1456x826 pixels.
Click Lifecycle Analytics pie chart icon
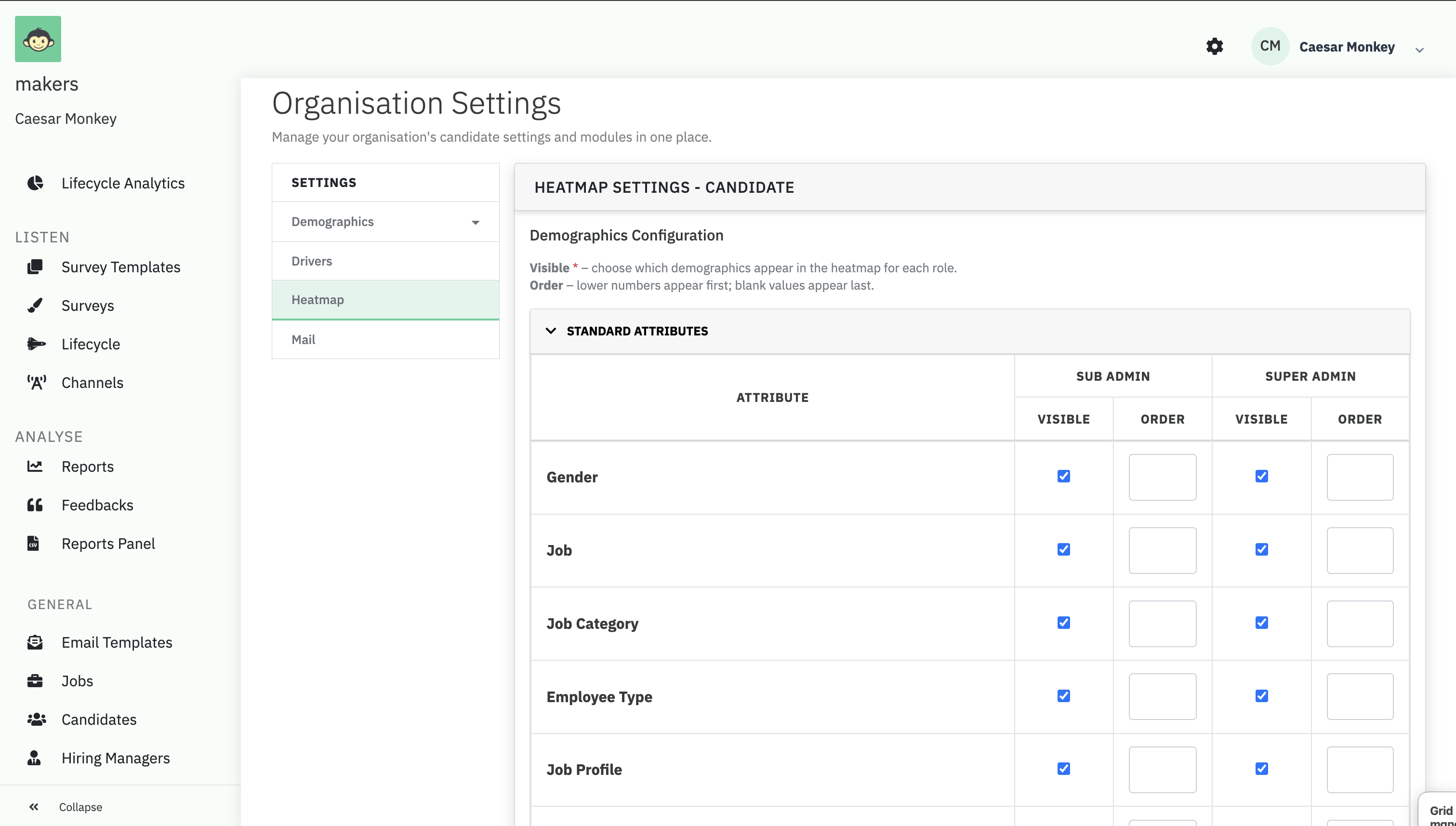[35, 183]
